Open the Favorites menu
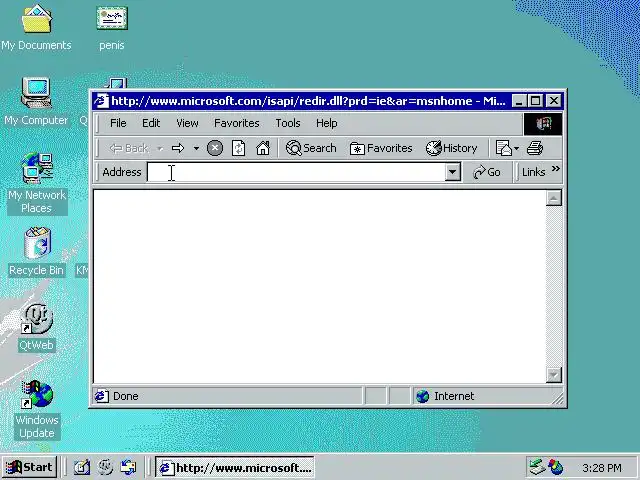The width and height of the screenshot is (640, 480). click(237, 123)
